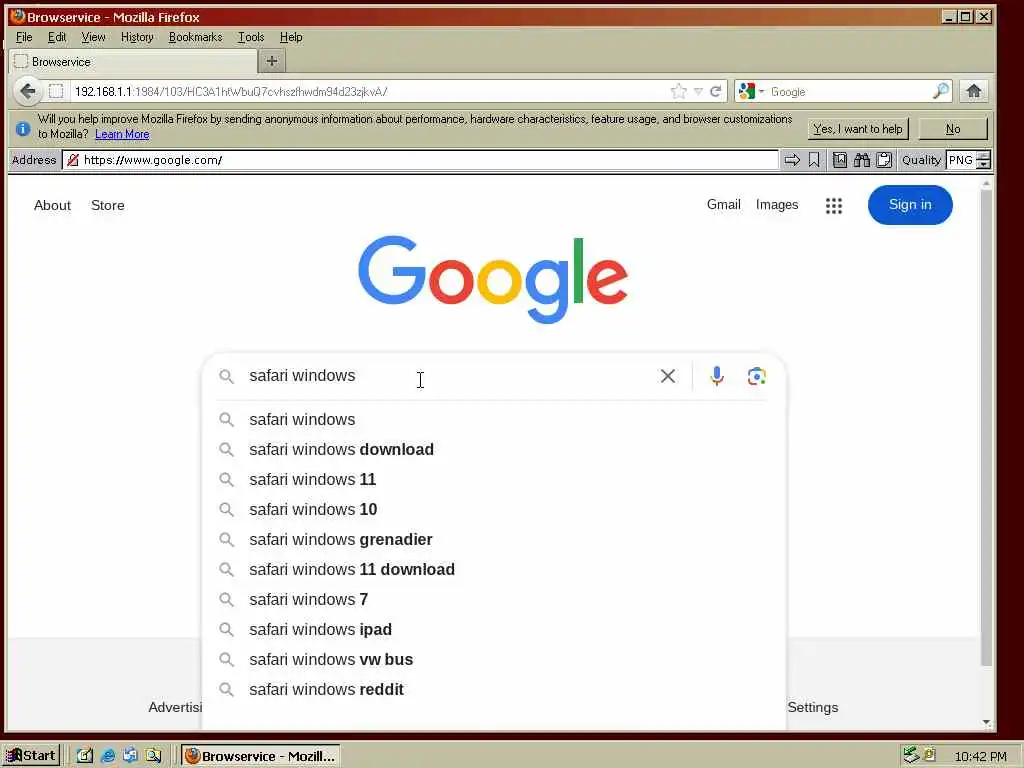
Task: Select suggestion safari windows 10
Action: point(494,509)
